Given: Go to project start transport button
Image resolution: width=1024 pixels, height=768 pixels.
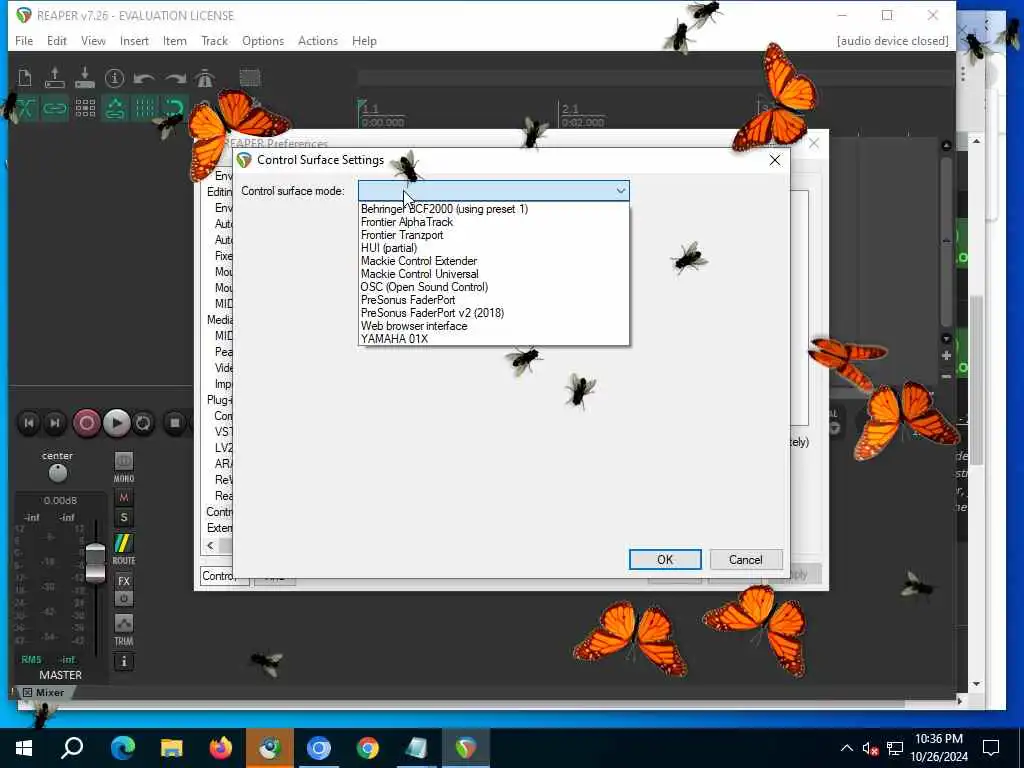Looking at the screenshot, I should tap(29, 423).
